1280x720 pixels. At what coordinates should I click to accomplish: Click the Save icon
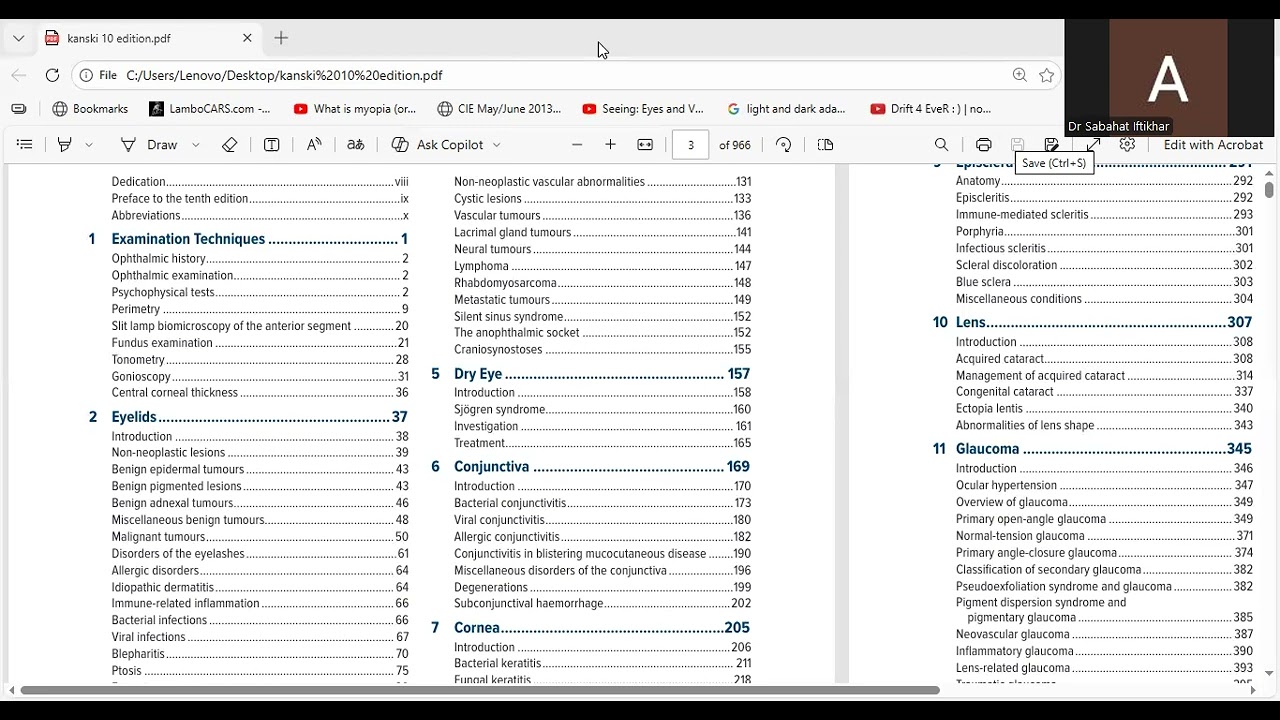tap(1018, 145)
